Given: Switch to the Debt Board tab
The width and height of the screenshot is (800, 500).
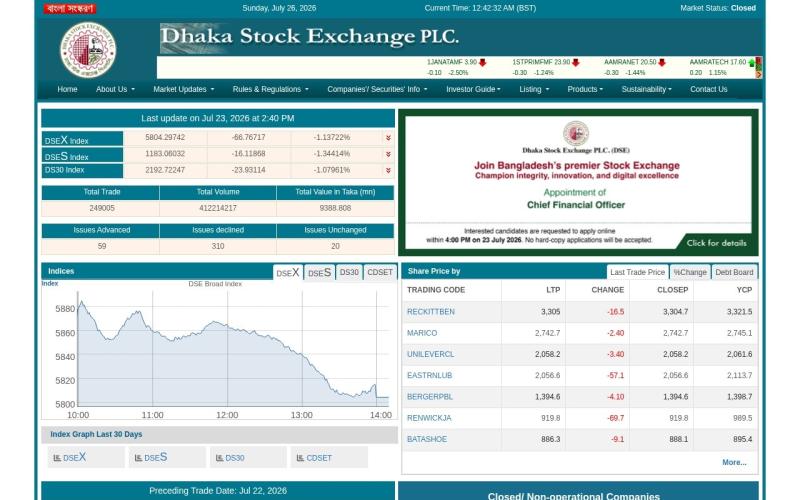Looking at the screenshot, I should (734, 272).
